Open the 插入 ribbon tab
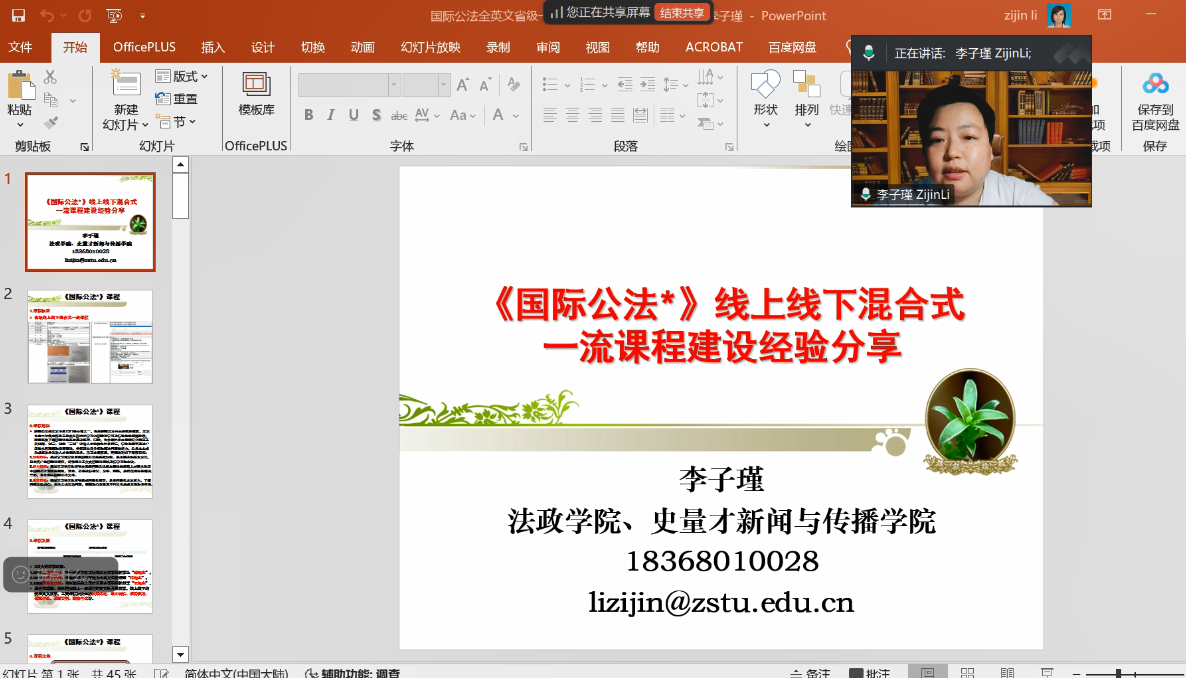Image resolution: width=1186 pixels, height=678 pixels. 213,47
